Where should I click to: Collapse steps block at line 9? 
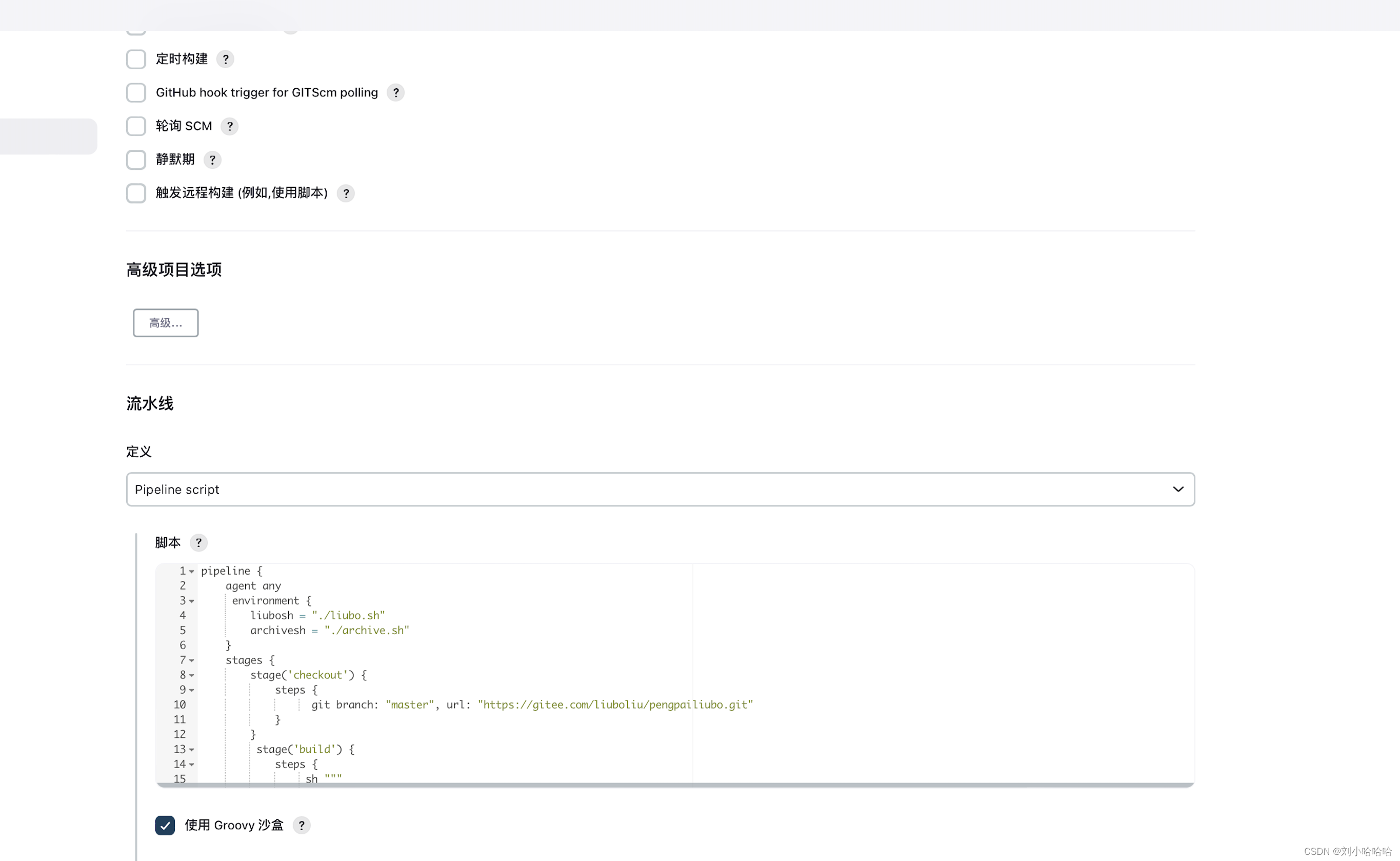coord(192,690)
